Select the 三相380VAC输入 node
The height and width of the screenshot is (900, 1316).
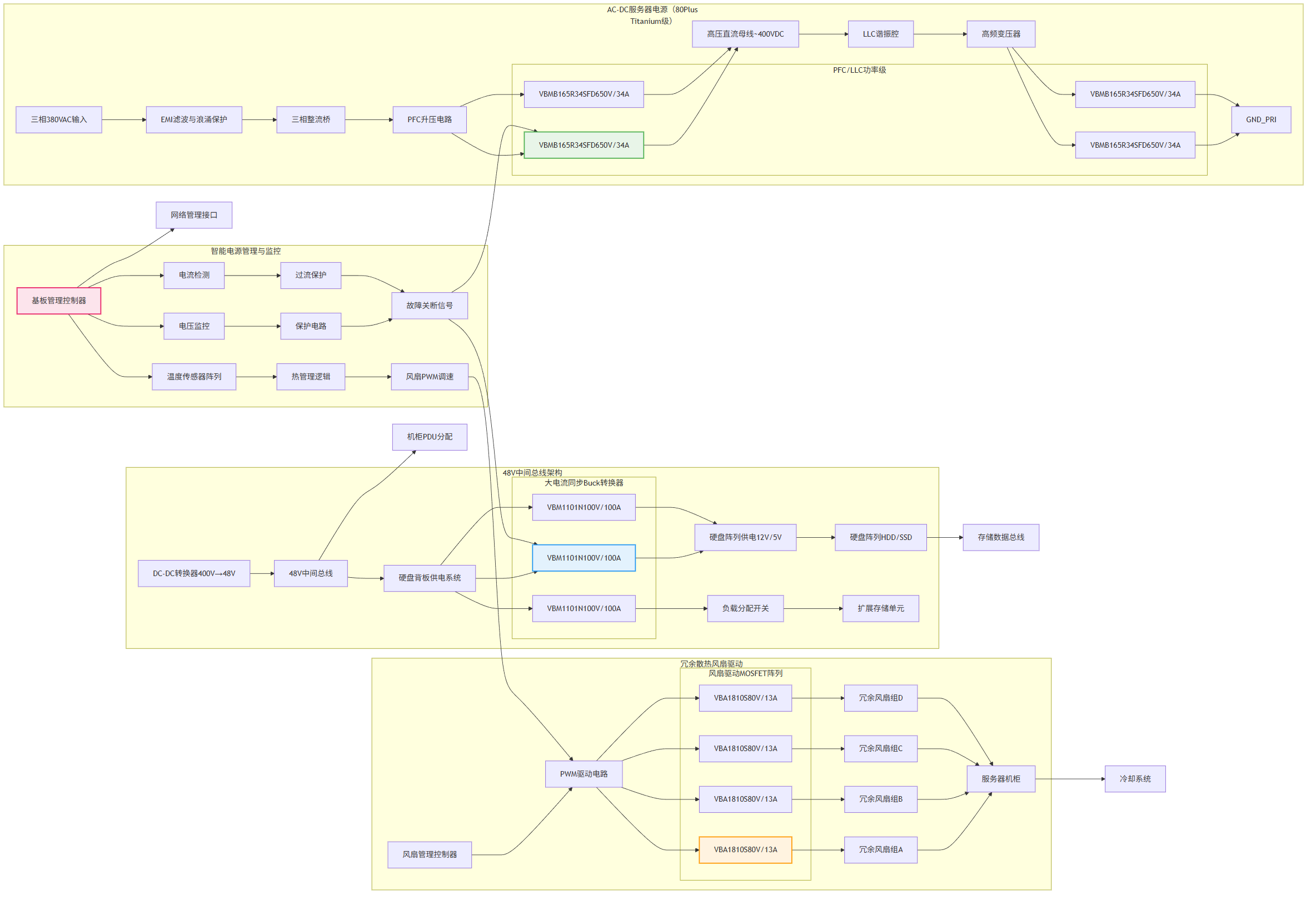click(59, 120)
